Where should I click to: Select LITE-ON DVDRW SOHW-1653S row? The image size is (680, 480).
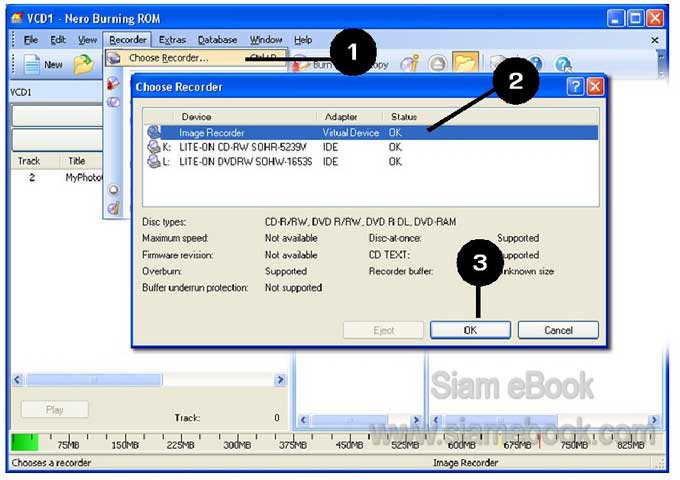[x=371, y=162]
